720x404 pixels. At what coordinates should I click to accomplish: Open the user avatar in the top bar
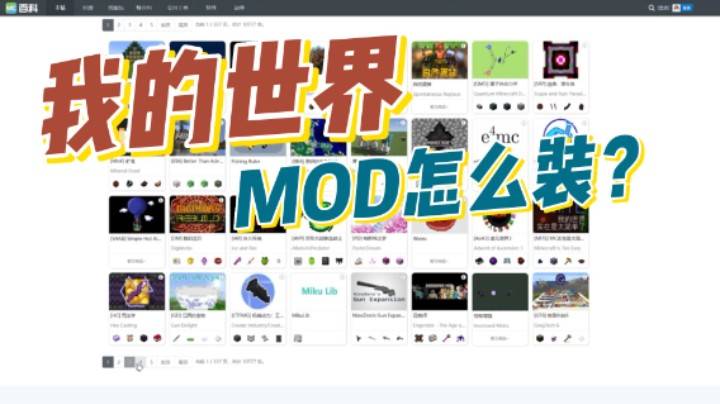tap(676, 8)
